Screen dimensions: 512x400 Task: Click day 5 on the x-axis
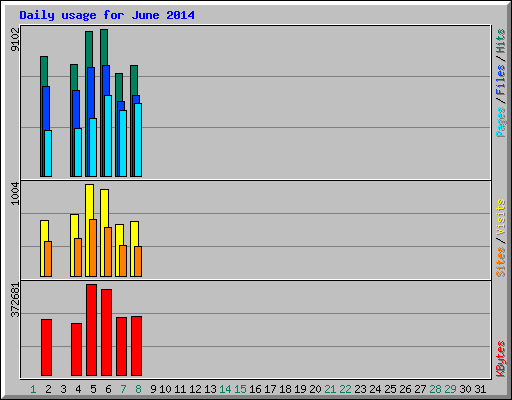(93, 389)
